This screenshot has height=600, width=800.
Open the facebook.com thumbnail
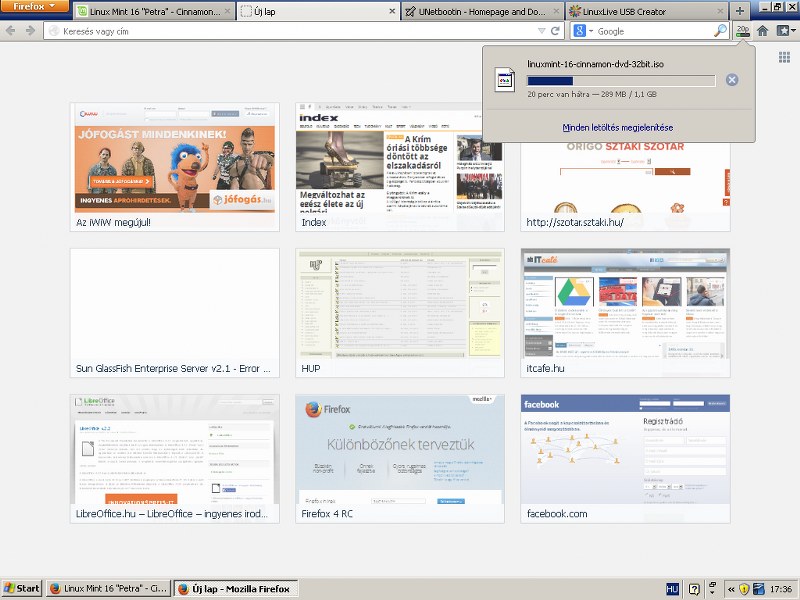click(x=626, y=459)
